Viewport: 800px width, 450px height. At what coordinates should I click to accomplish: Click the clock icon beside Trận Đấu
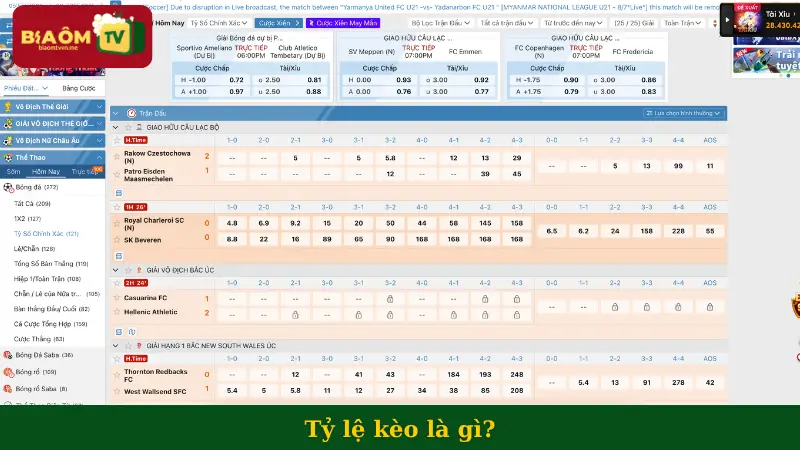point(131,113)
